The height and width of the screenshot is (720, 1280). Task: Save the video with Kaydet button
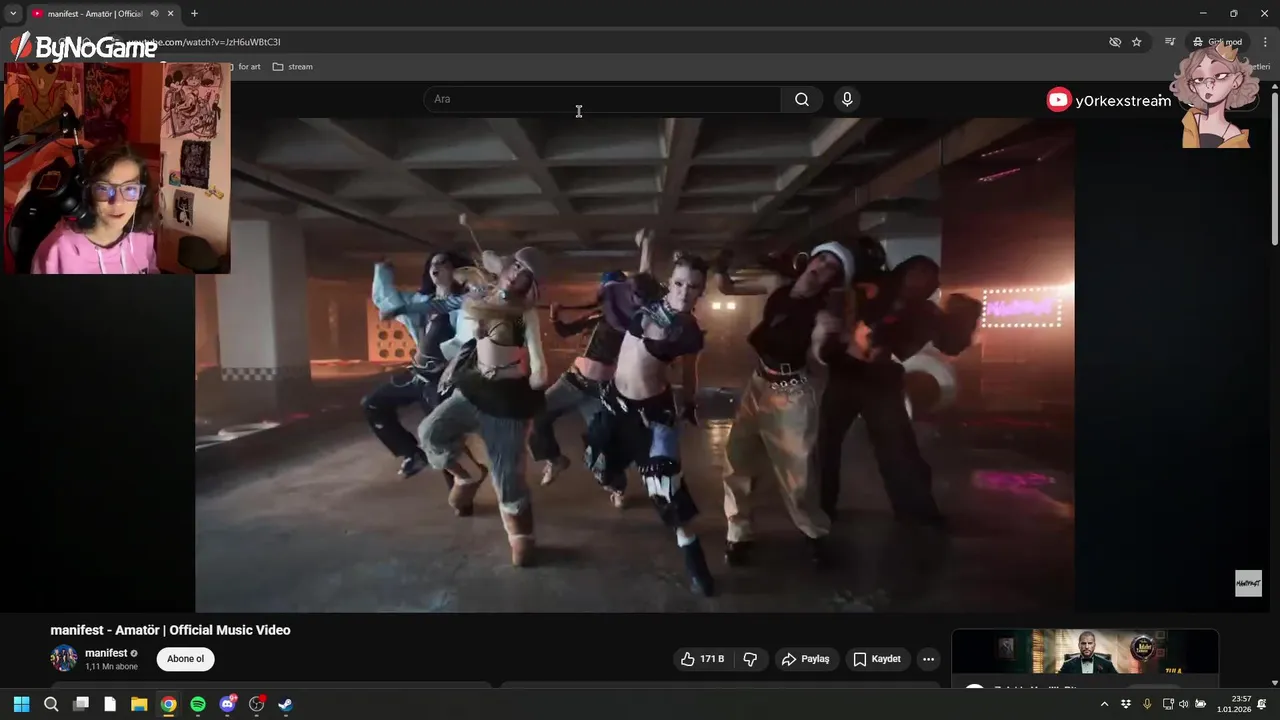(877, 659)
